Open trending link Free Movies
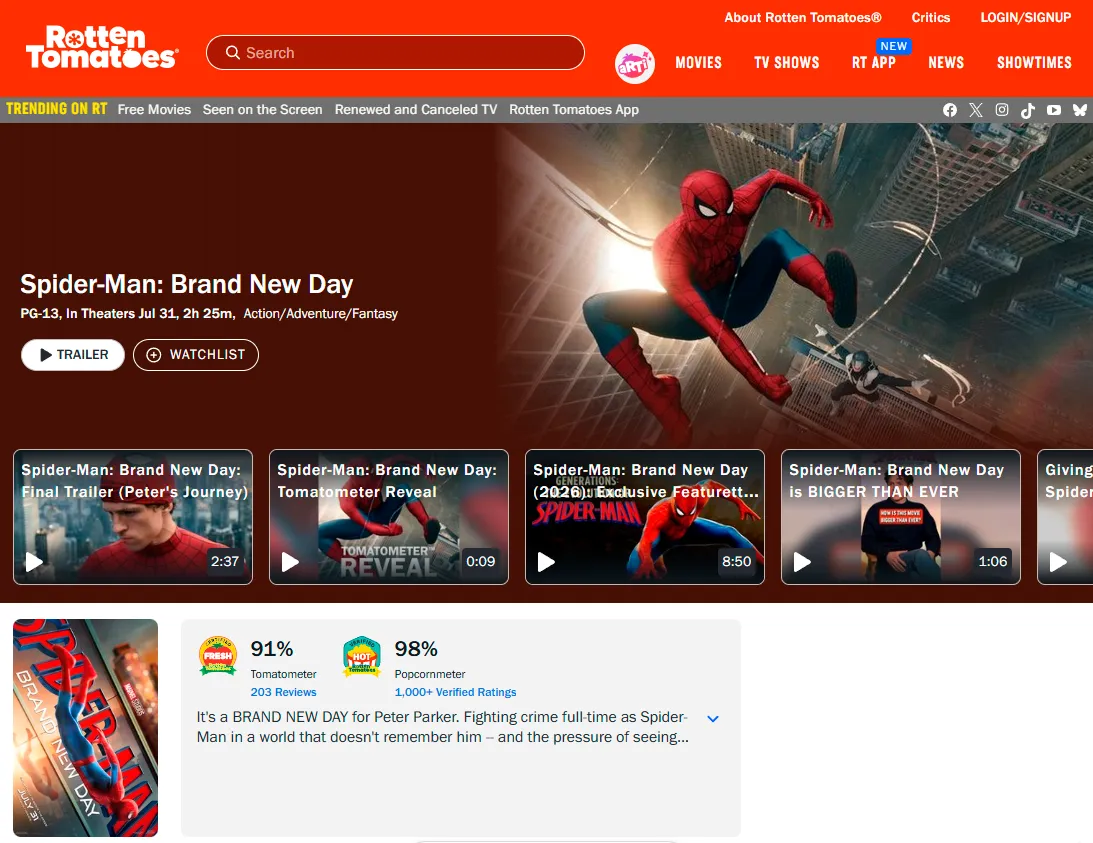The height and width of the screenshot is (843, 1093). pyautogui.click(x=154, y=109)
